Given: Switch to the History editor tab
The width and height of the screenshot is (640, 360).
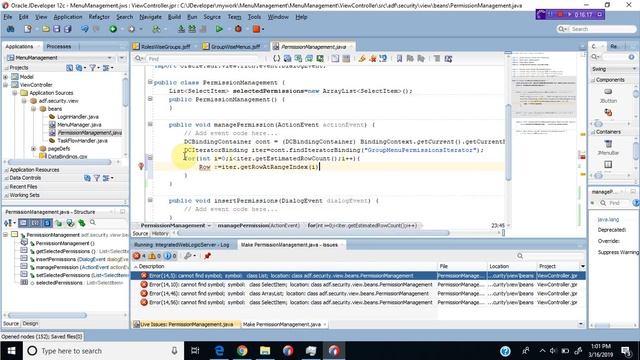Looking at the screenshot, I should (160, 233).
